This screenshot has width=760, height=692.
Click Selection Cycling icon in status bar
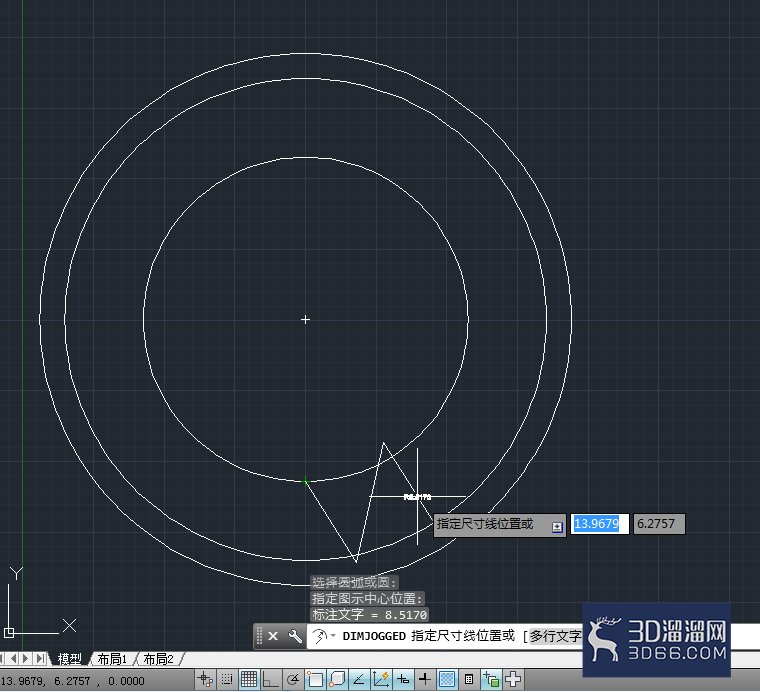click(491, 679)
